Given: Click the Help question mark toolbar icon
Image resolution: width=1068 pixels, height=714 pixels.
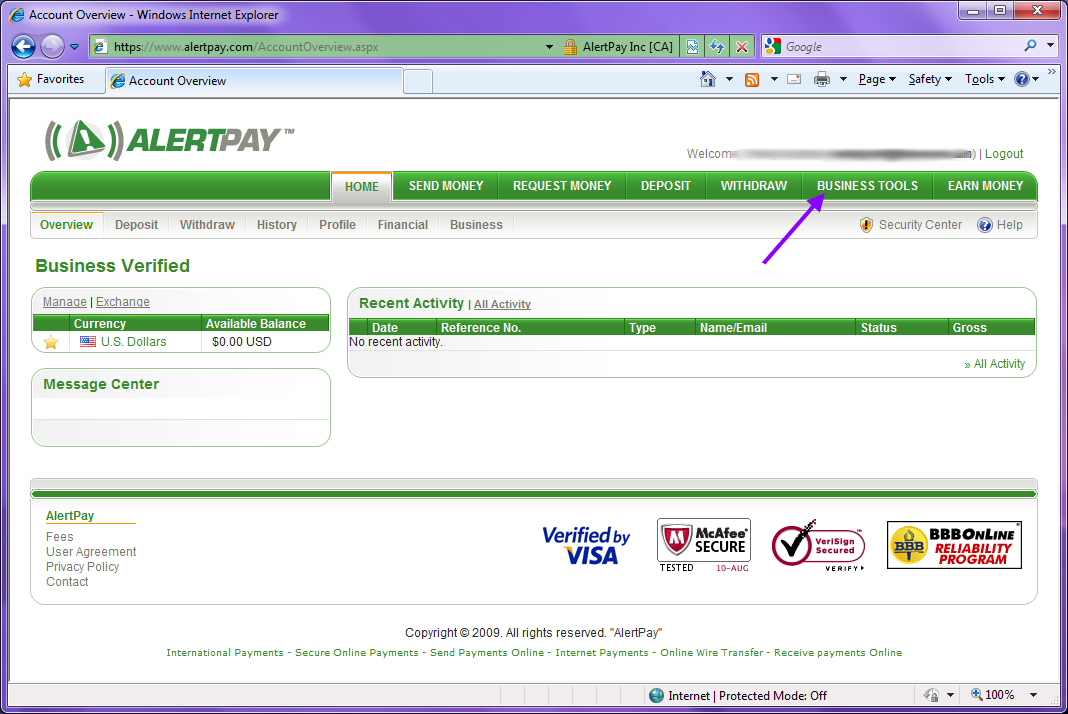Looking at the screenshot, I should (1022, 79).
